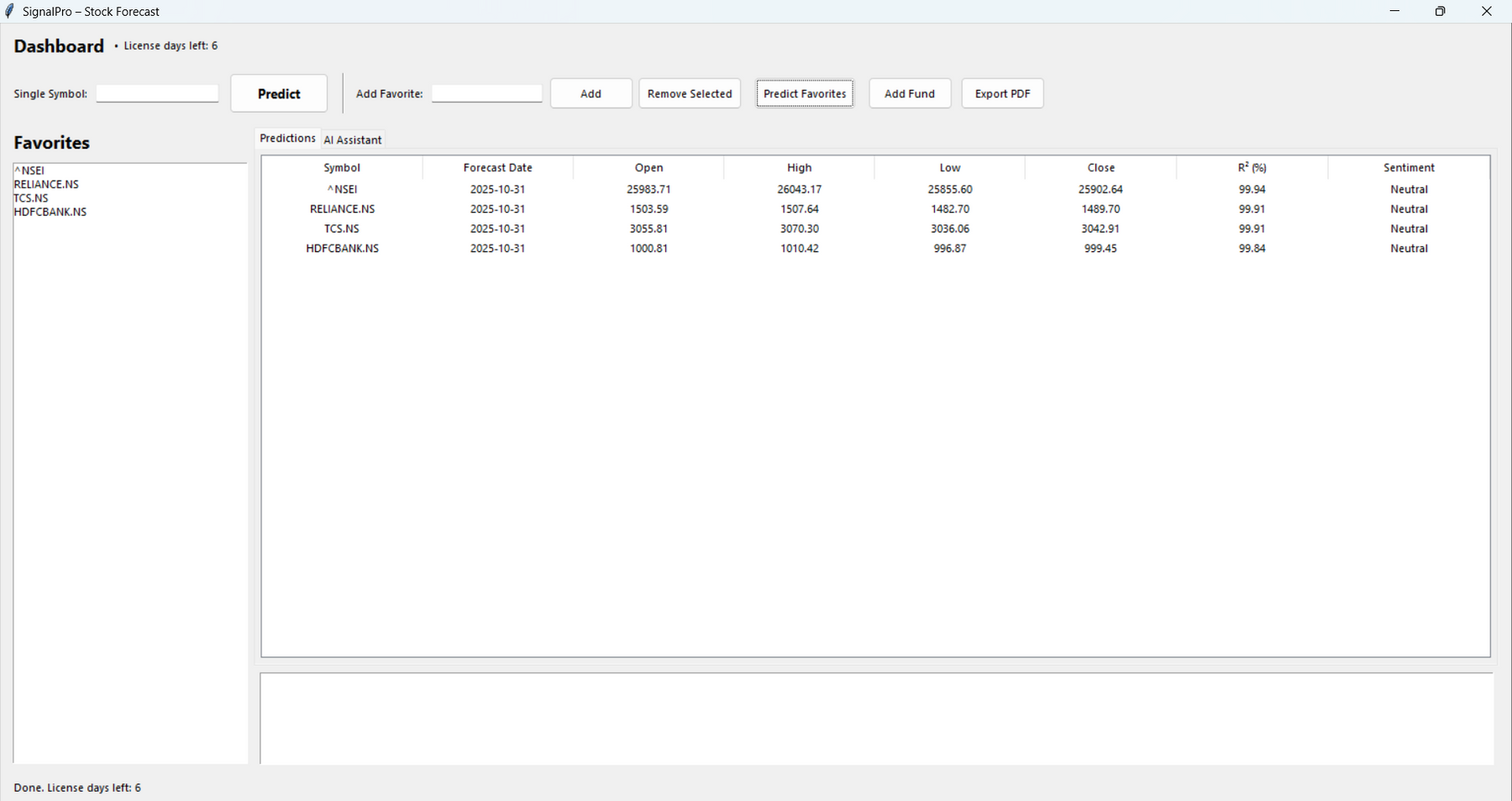This screenshot has height=801, width=1512.
Task: Select HDFCBANK.NS in Favorites list
Action: pos(50,212)
